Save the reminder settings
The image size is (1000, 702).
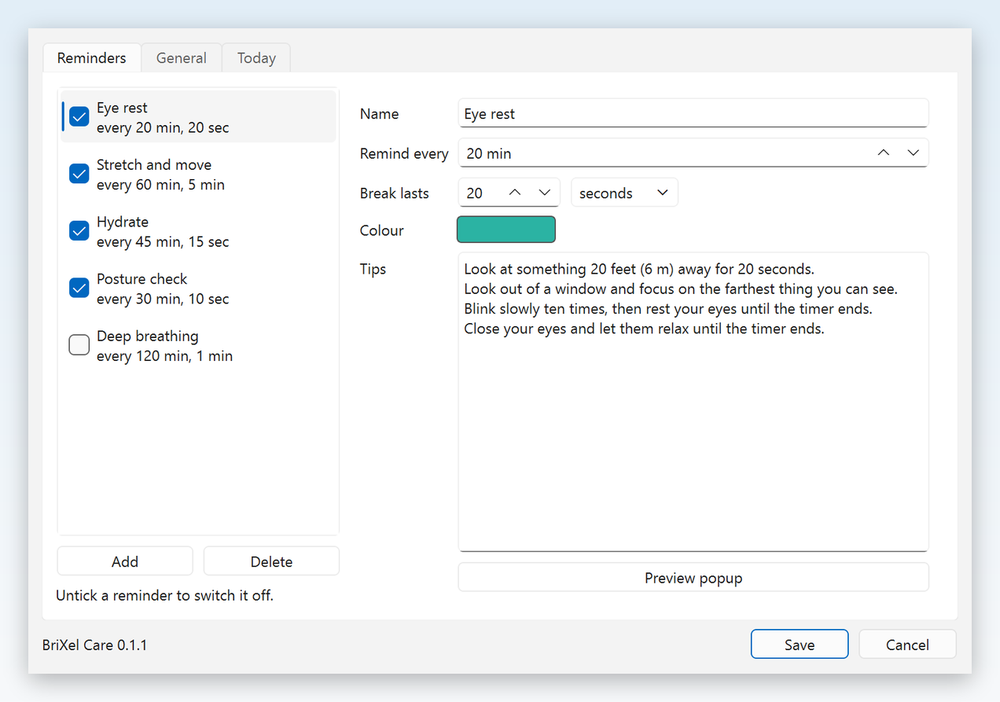pos(800,644)
